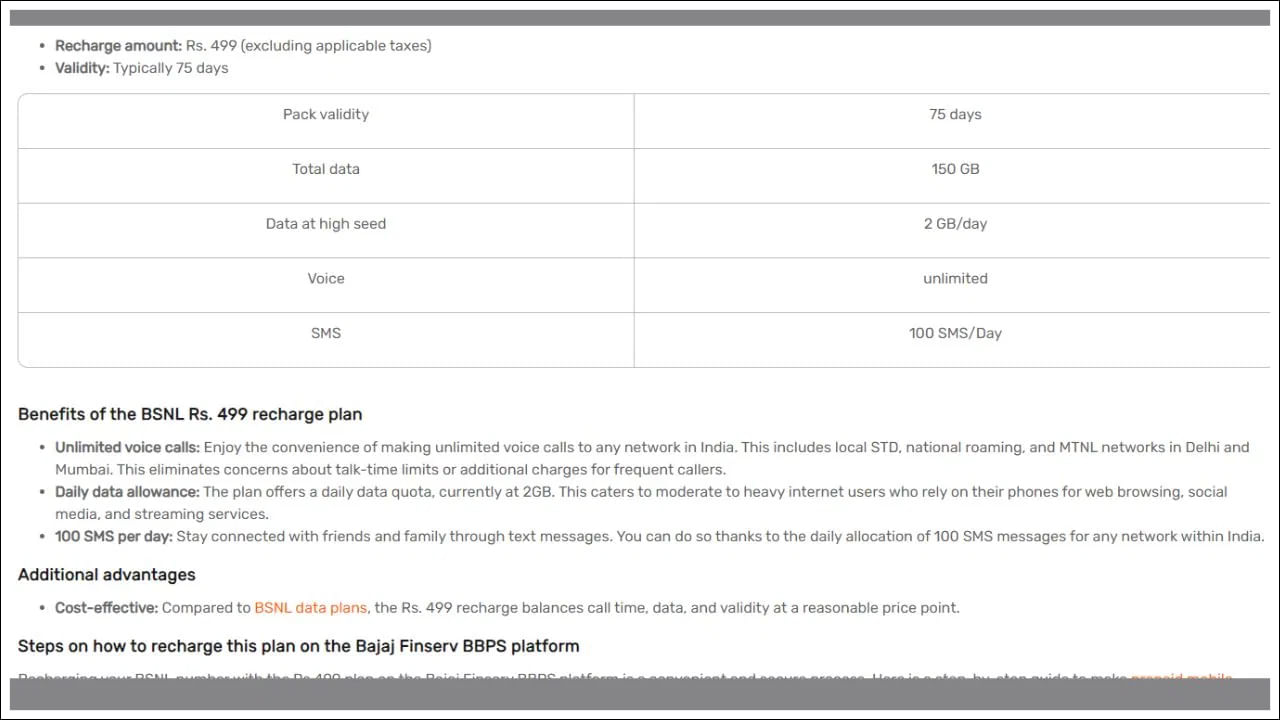Open the BSNL data plans link
This screenshot has height=720, width=1280.
tap(311, 607)
